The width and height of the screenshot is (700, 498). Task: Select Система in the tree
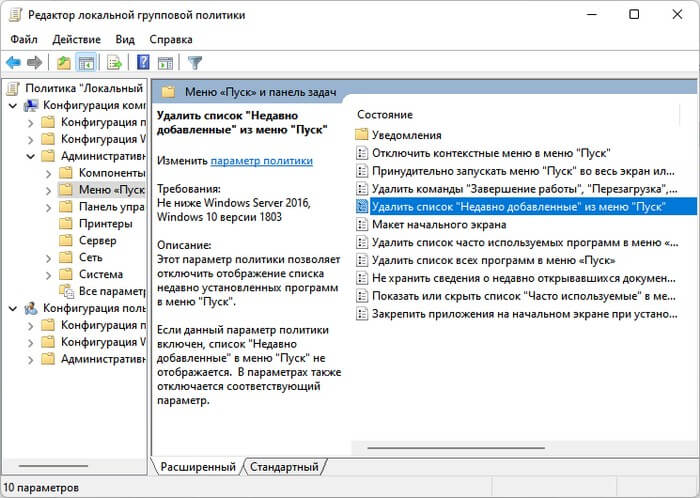click(101, 274)
